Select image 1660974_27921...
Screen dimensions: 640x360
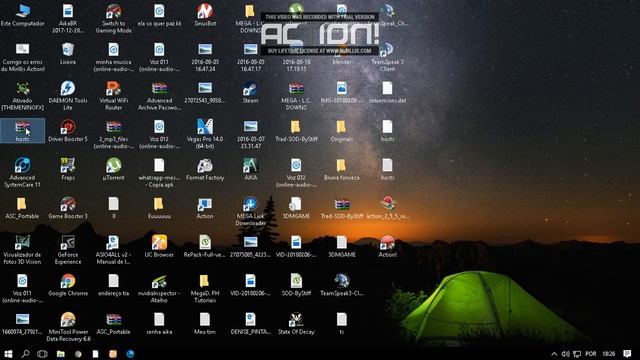pyautogui.click(x=22, y=324)
